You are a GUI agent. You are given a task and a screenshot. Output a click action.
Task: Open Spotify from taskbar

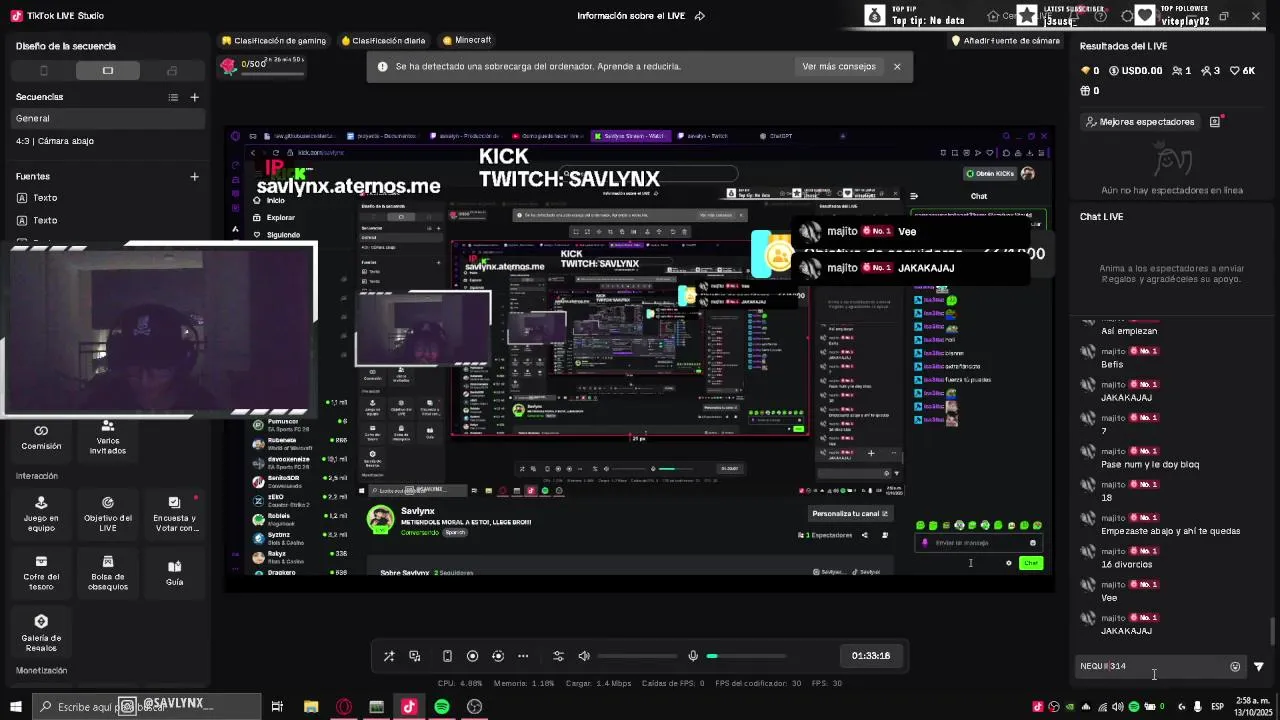tap(441, 707)
